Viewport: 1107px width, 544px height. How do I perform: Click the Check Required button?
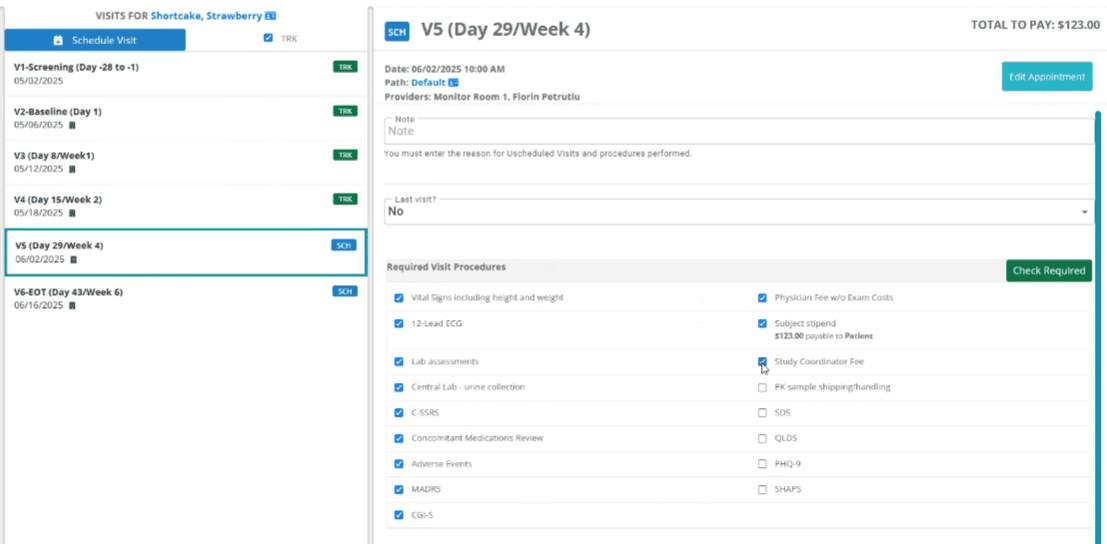tap(1048, 270)
